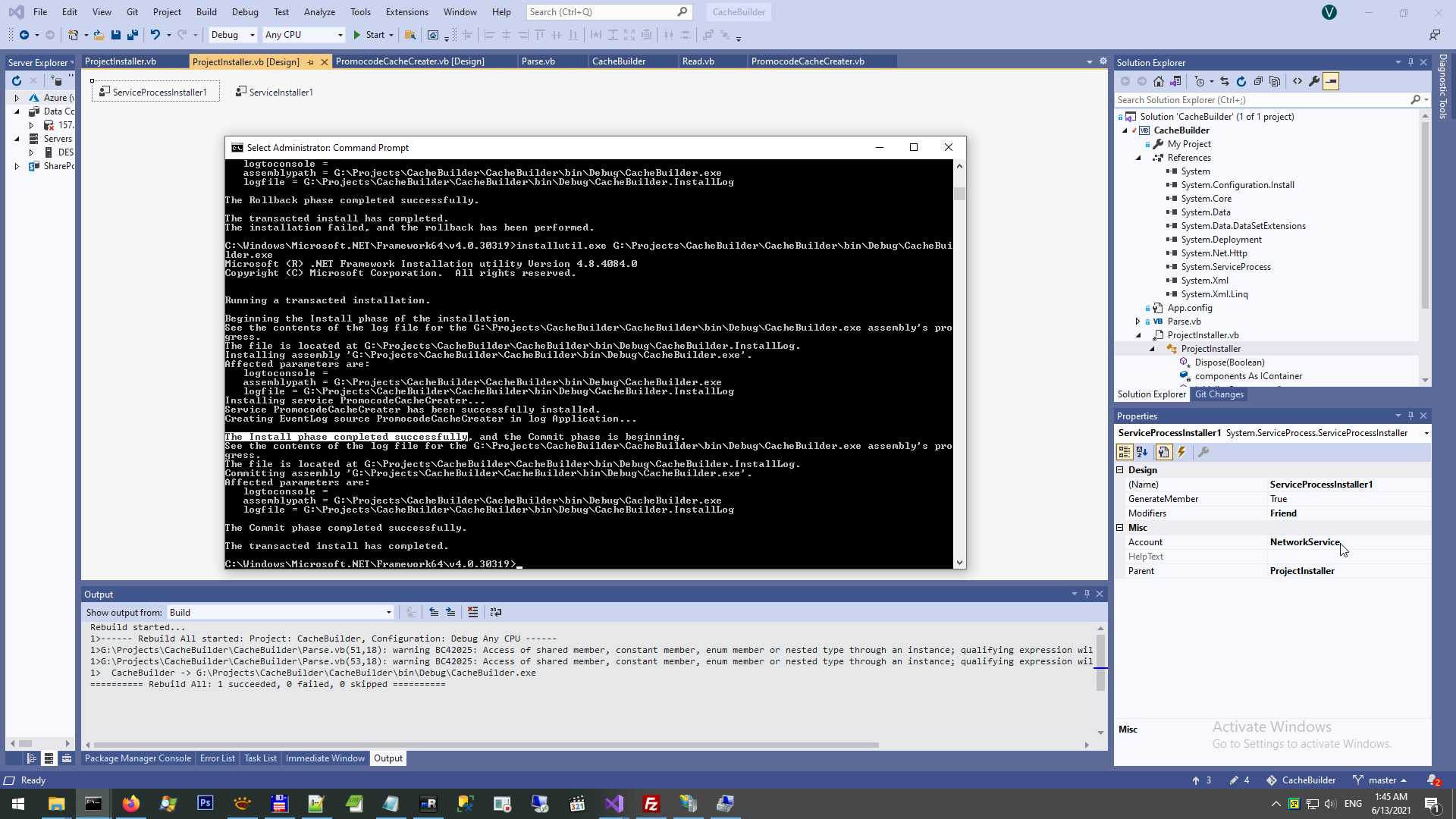Click the Solution Explorer search field
Viewport: 1456px width, 819px height.
pos(1259,99)
